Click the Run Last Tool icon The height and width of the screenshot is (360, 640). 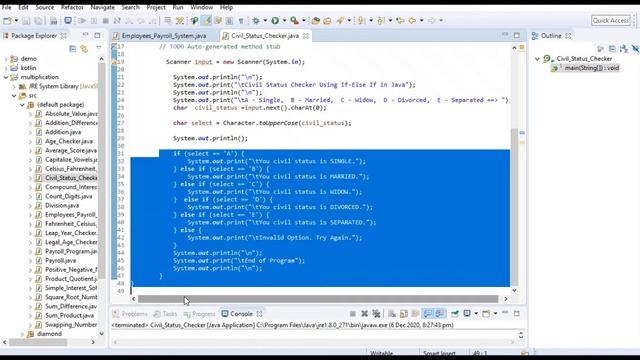294,20
